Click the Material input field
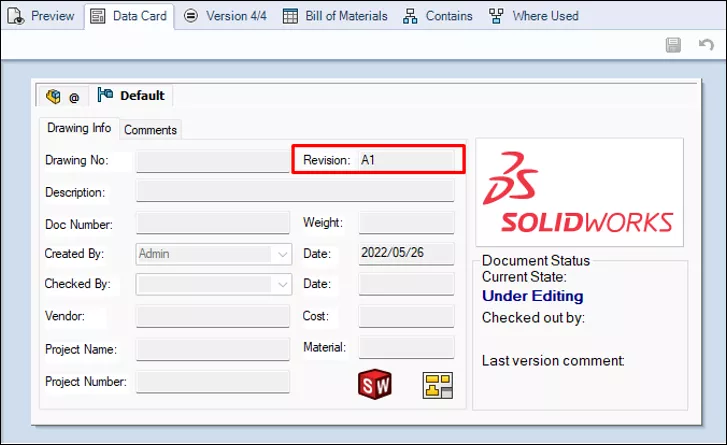Screen dimensions: 727x445 [406, 348]
